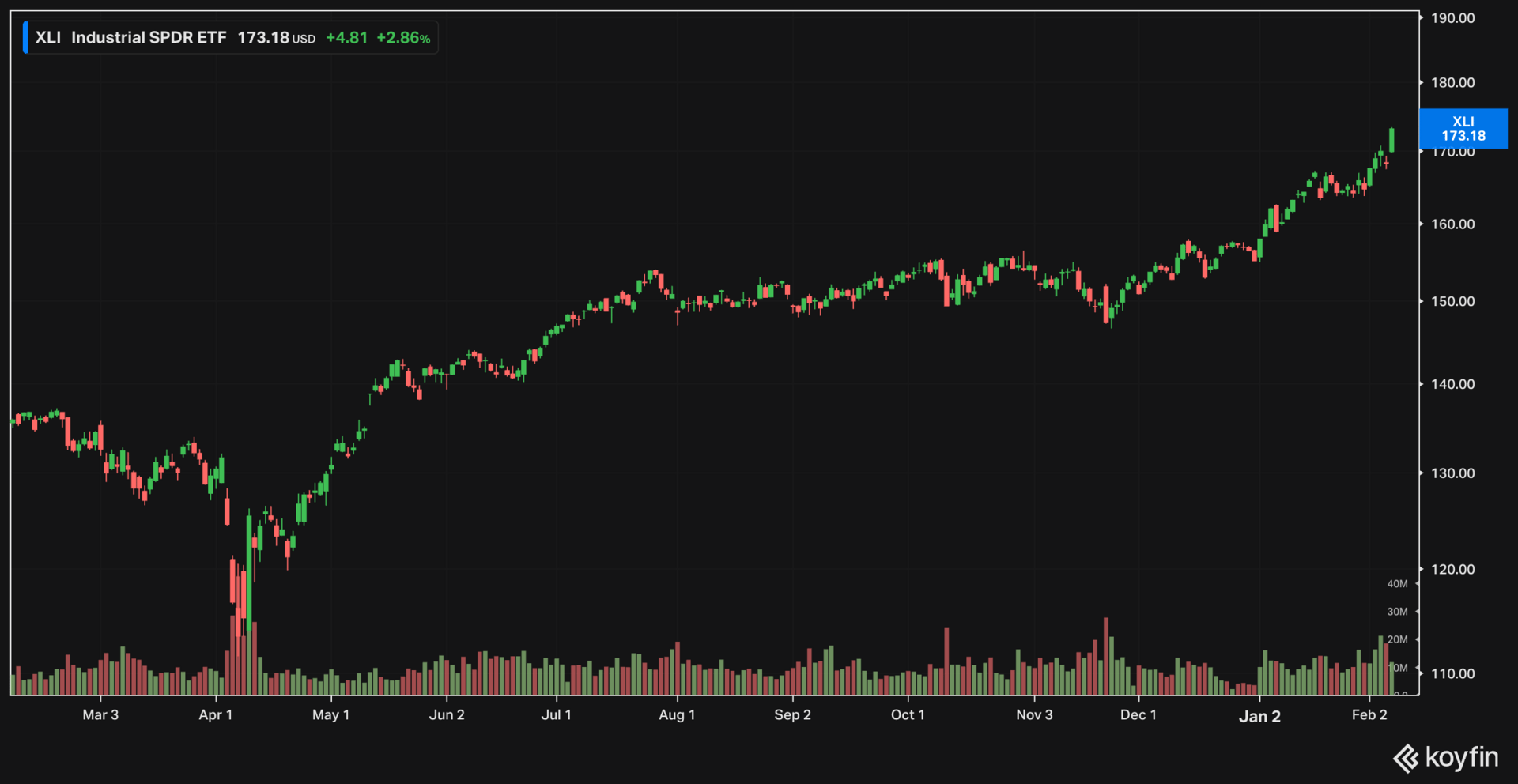This screenshot has width=1518, height=784.
Task: Click the Aug 1 date label
Action: coord(677,715)
